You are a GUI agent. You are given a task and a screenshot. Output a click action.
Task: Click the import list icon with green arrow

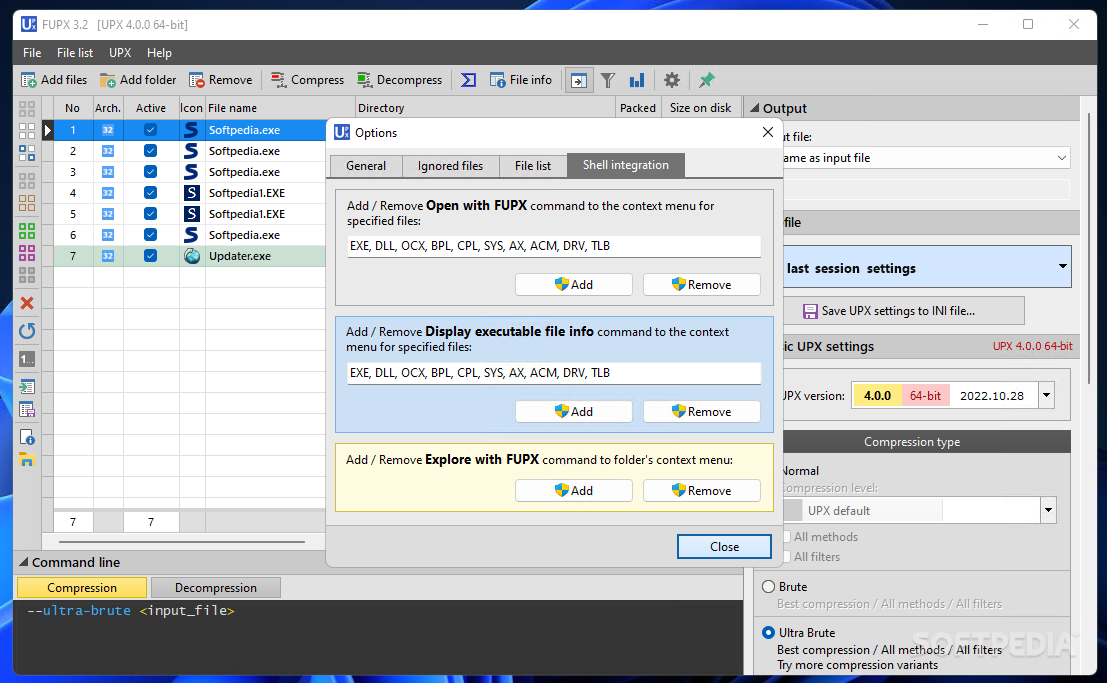point(27,386)
